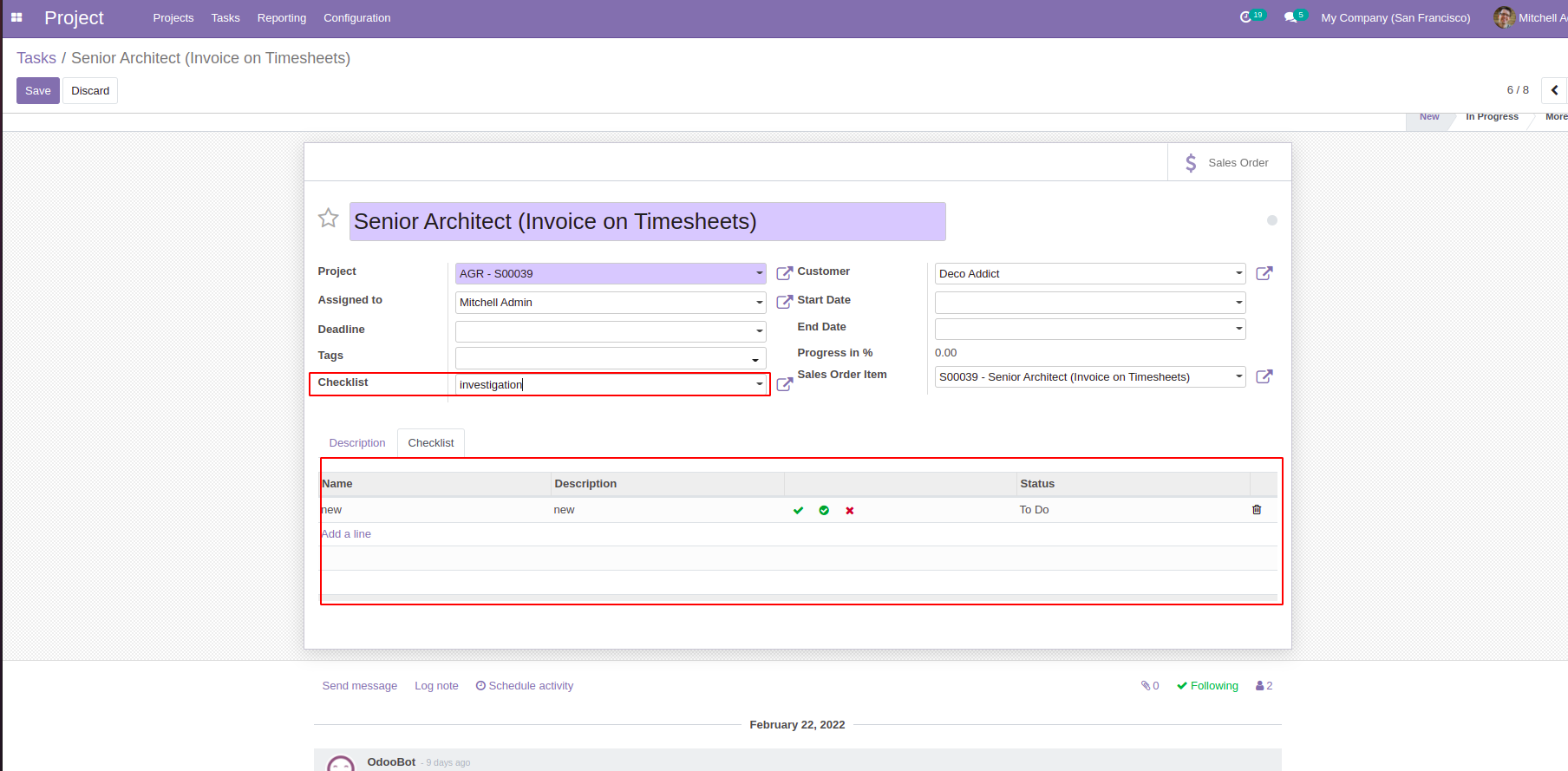Select the Checklist tab
Viewport: 1568px width, 771px height.
[431, 443]
